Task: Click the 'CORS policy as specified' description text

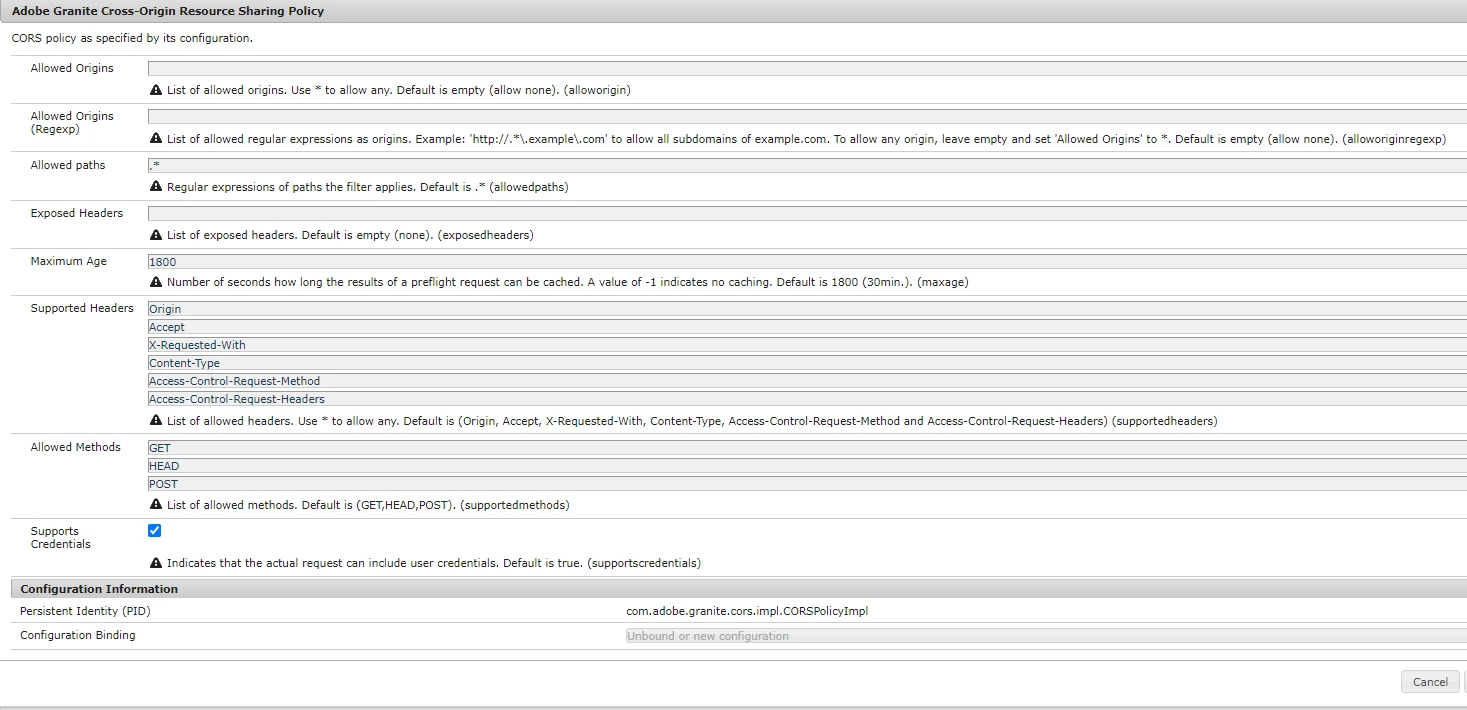Action: pyautogui.click(x=131, y=38)
